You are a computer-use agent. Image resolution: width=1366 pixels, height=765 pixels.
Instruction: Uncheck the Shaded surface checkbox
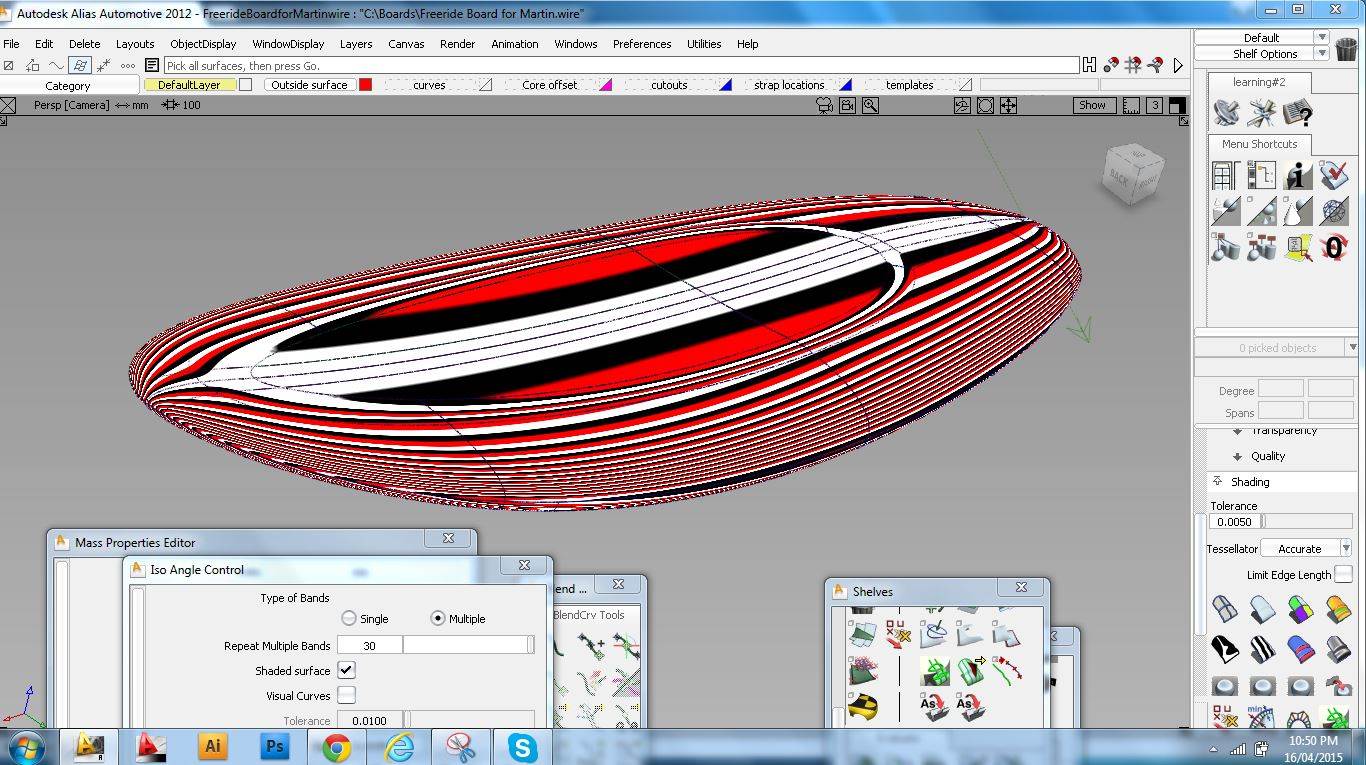click(x=346, y=670)
